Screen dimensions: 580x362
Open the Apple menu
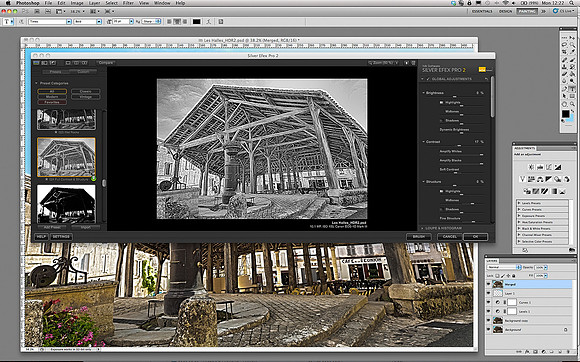click(x=7, y=3)
